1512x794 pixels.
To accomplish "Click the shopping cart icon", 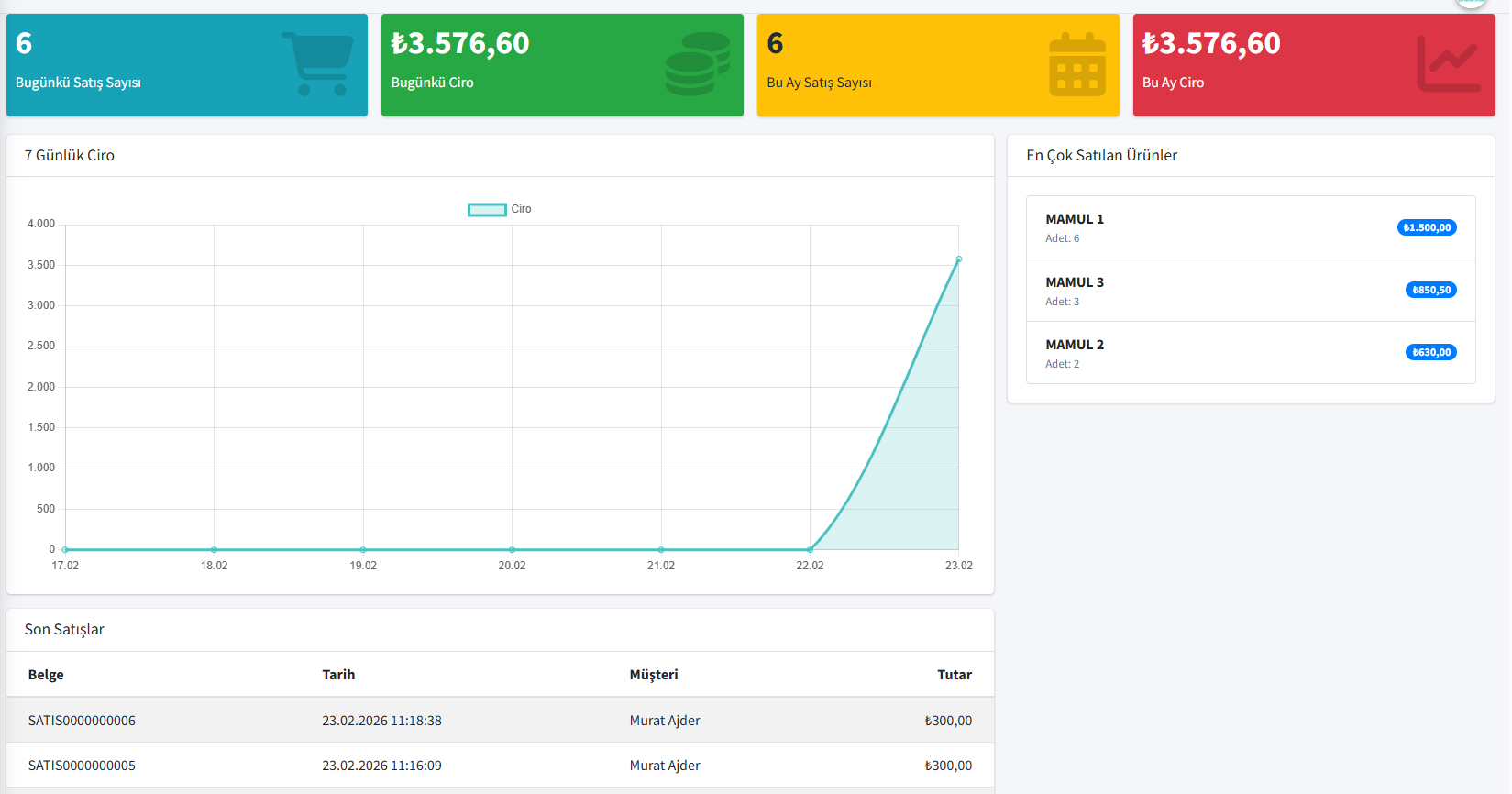I will click(x=317, y=64).
